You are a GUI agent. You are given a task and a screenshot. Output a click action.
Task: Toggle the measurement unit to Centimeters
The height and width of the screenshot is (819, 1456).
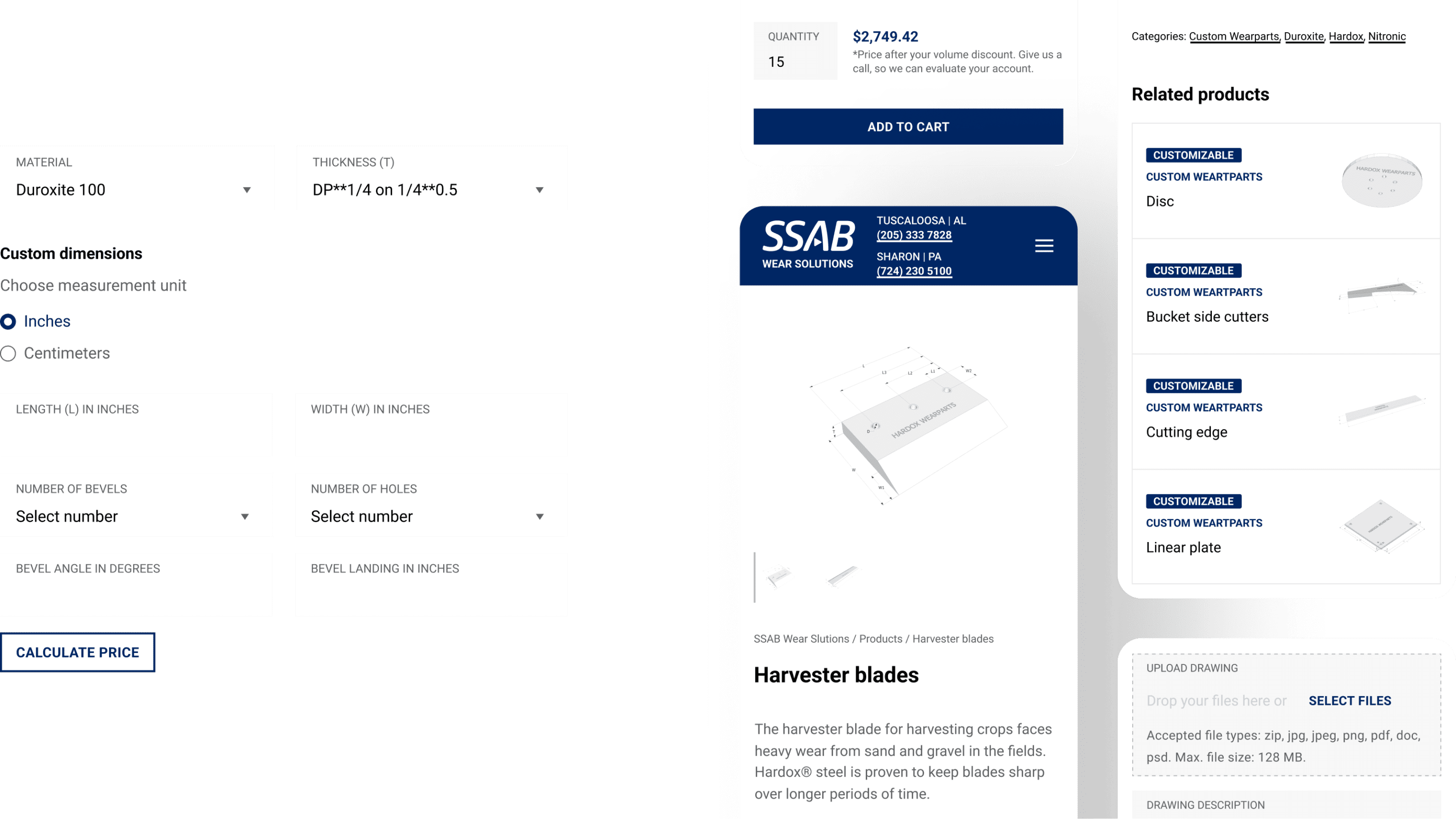pyautogui.click(x=8, y=353)
